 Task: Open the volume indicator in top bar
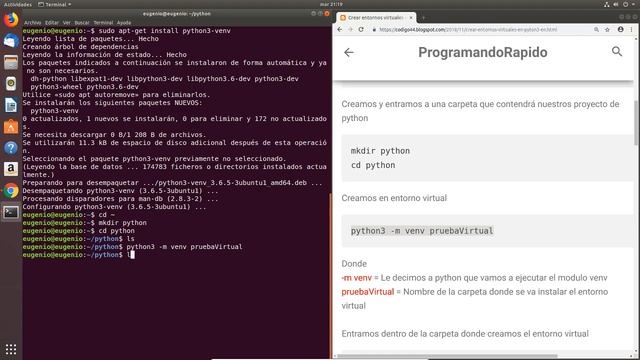[x=616, y=4]
